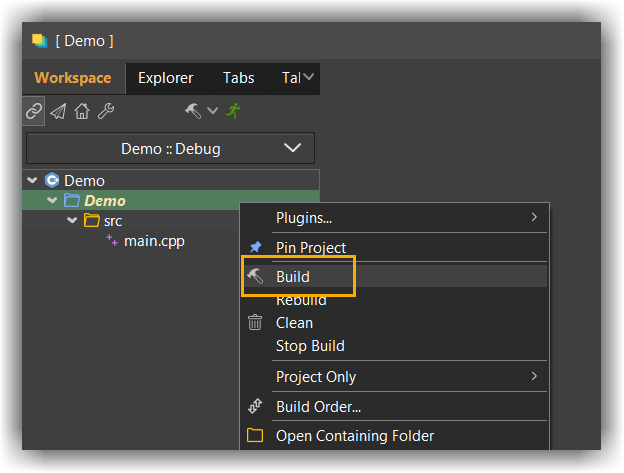
Task: Open the Plugins submenu
Action: click(x=304, y=217)
